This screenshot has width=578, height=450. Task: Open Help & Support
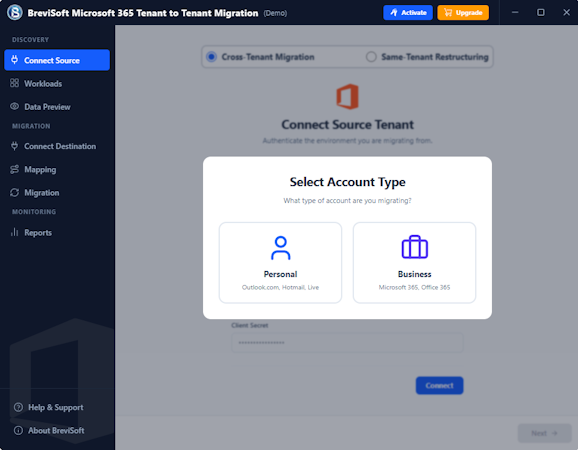pyautogui.click(x=57, y=407)
